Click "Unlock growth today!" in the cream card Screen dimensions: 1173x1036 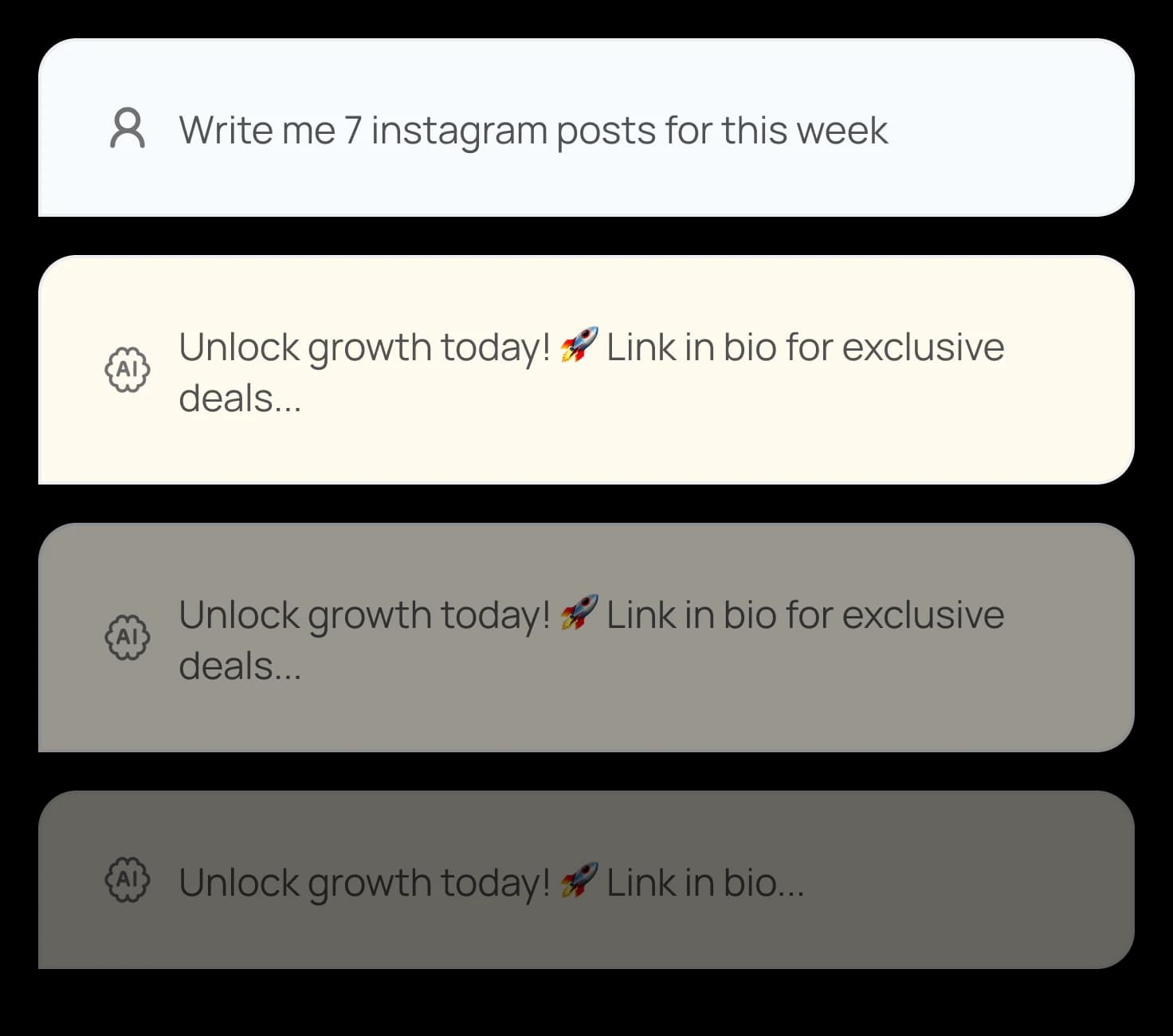tap(365, 348)
